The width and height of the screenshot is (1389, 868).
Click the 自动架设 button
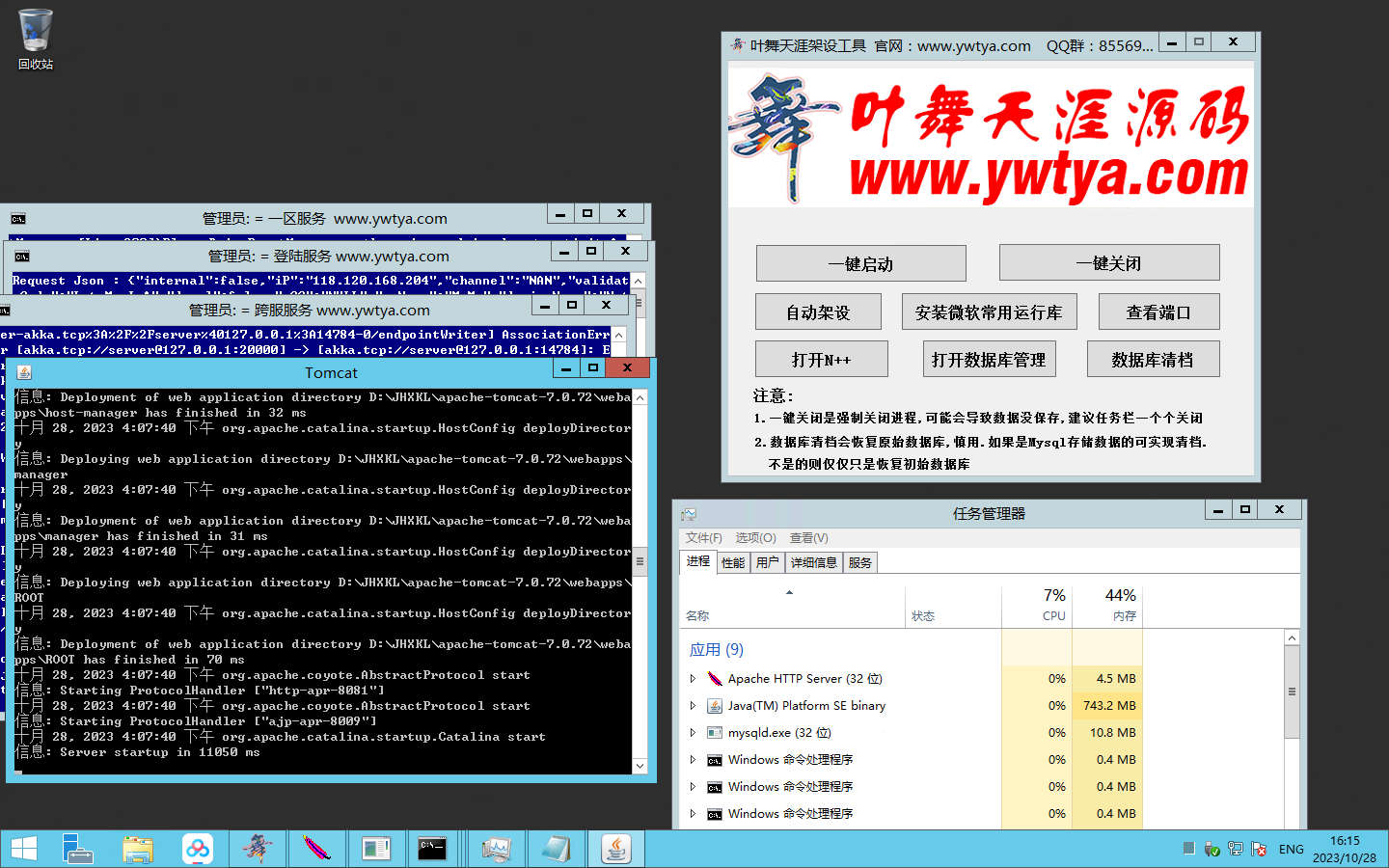point(818,312)
